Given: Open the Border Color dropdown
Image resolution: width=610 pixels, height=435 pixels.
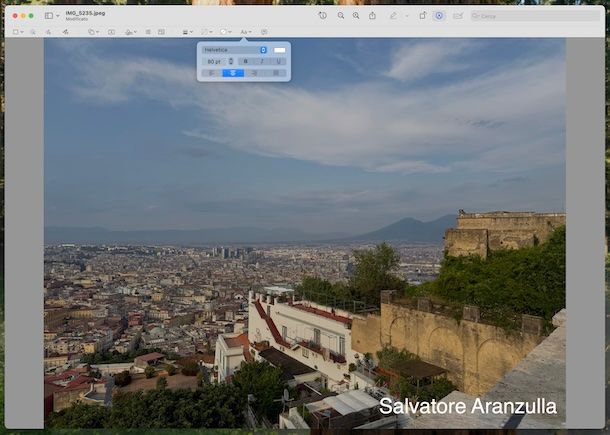Looking at the screenshot, I should 206,32.
